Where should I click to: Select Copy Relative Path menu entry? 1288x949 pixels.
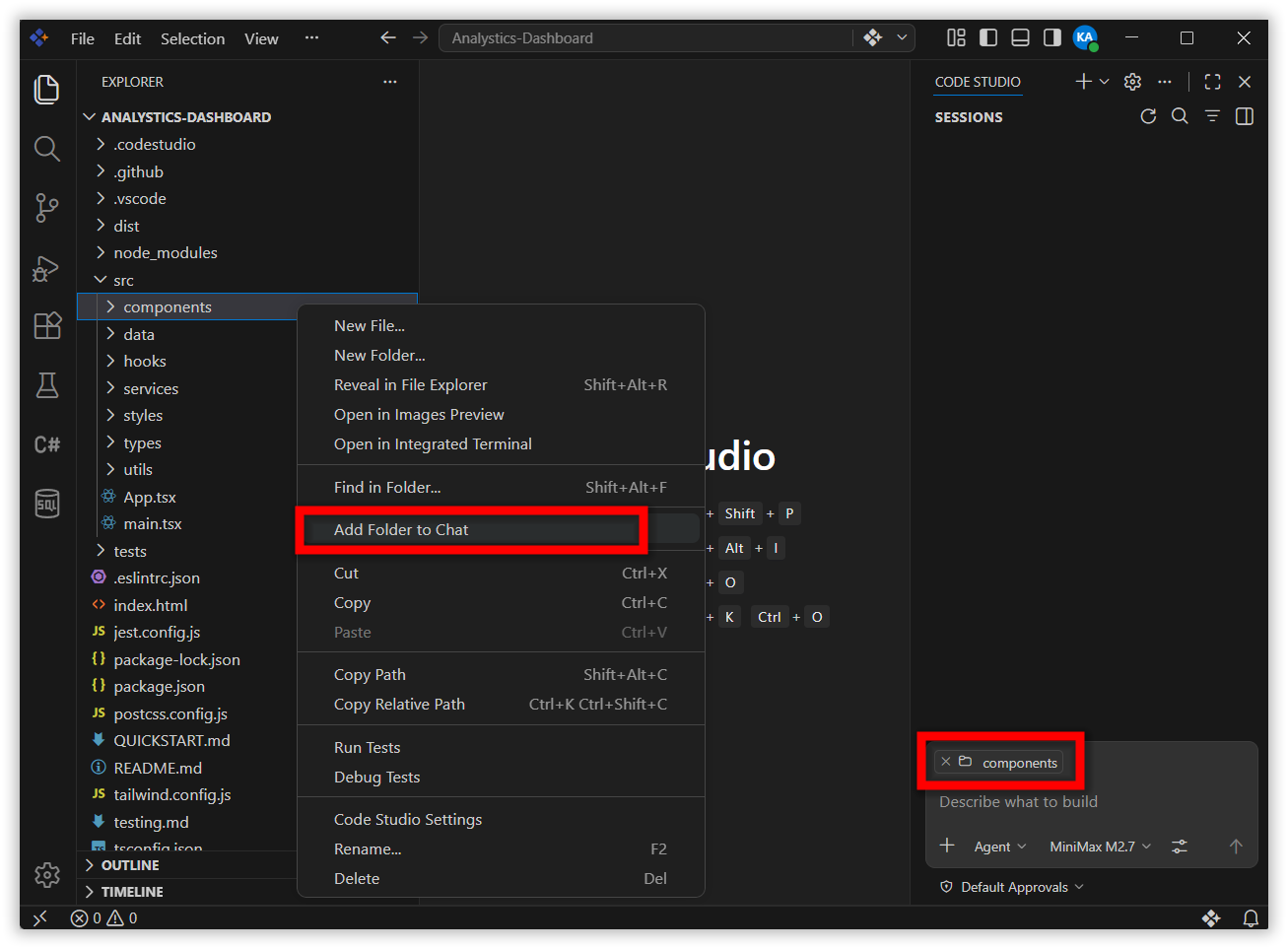tap(501, 705)
